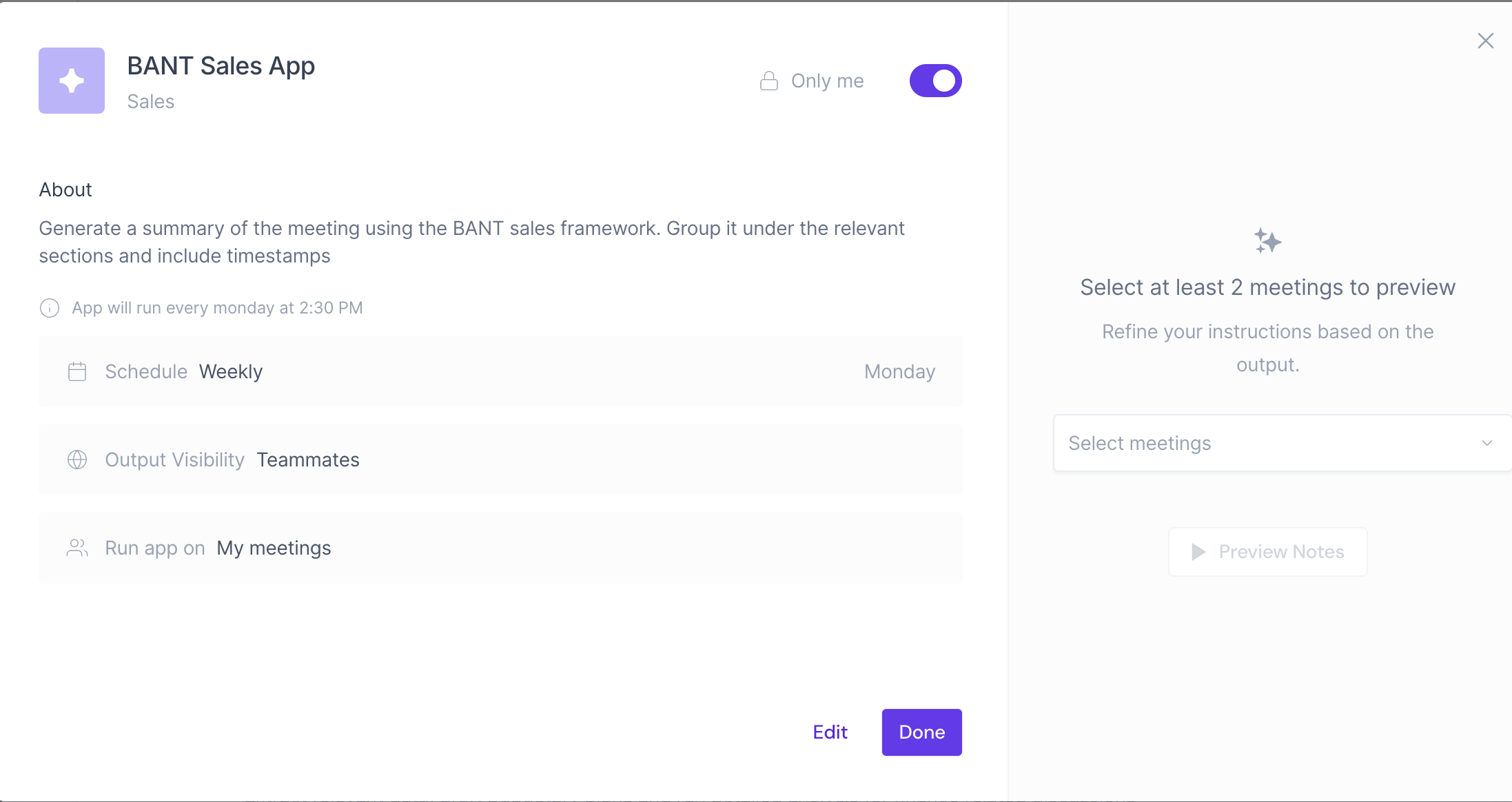Image resolution: width=1512 pixels, height=802 pixels.
Task: Toggle the app enabled switch off
Action: pos(935,81)
